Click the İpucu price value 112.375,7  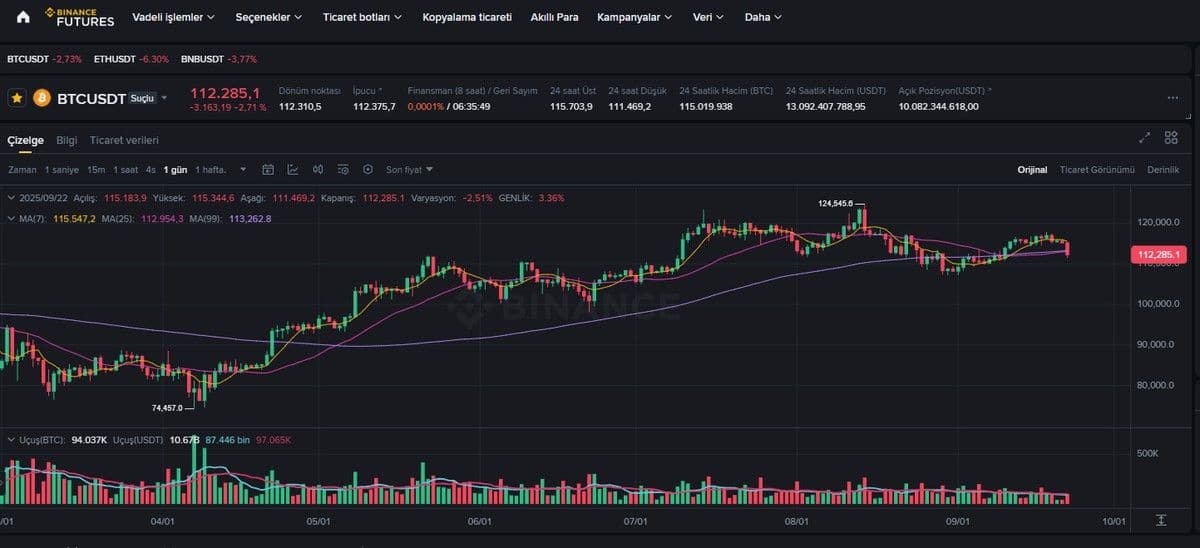(374, 106)
